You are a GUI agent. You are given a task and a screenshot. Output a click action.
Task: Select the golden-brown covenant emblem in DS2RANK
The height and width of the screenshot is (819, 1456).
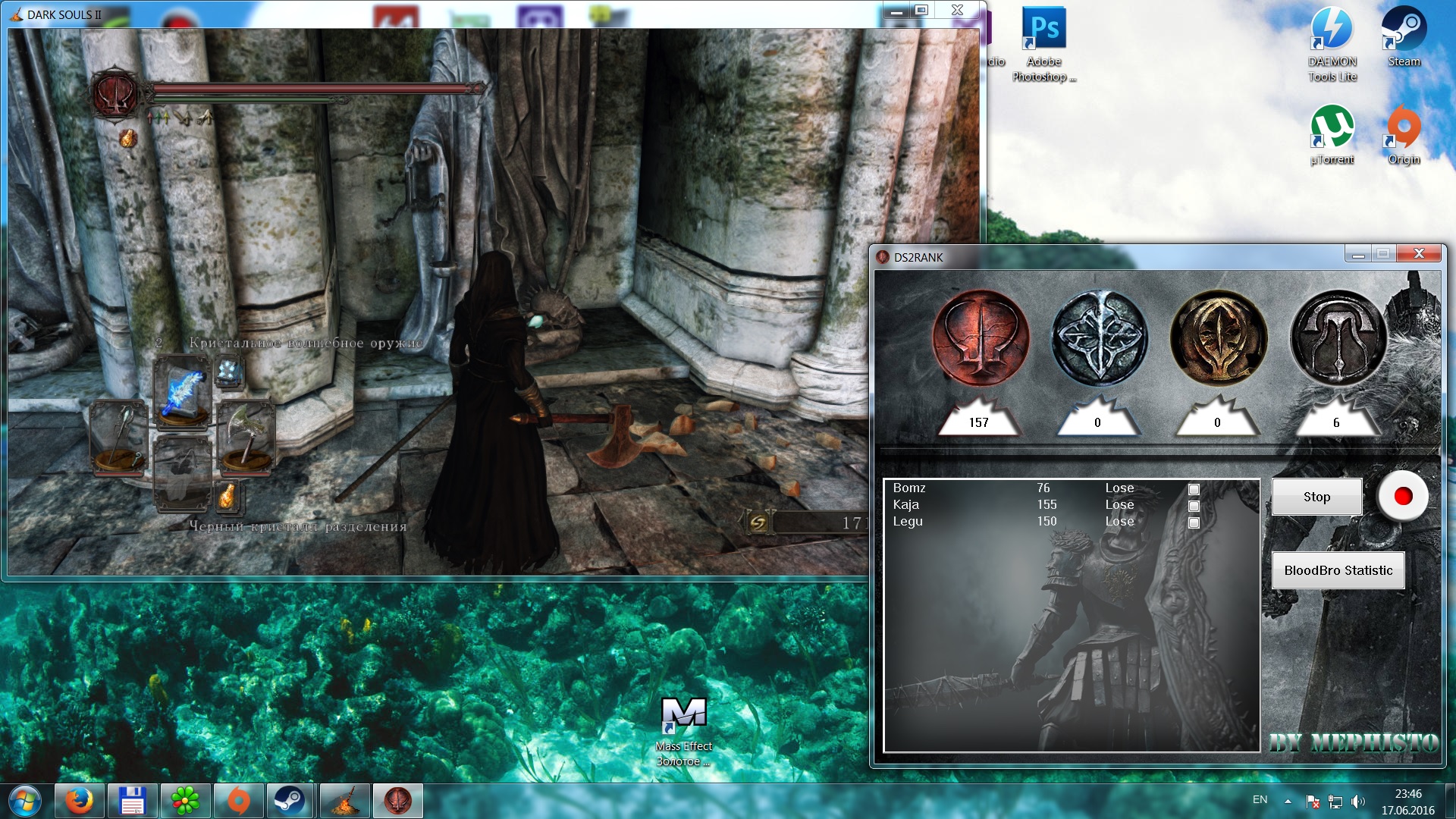coord(1218,338)
